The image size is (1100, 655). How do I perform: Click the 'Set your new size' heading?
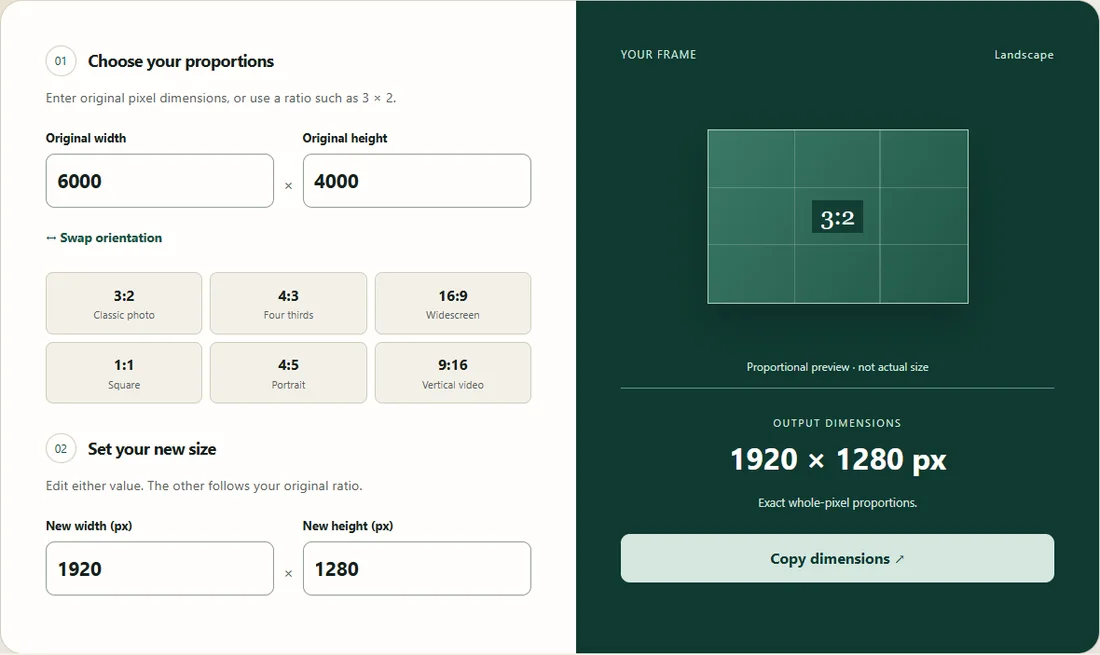click(152, 450)
